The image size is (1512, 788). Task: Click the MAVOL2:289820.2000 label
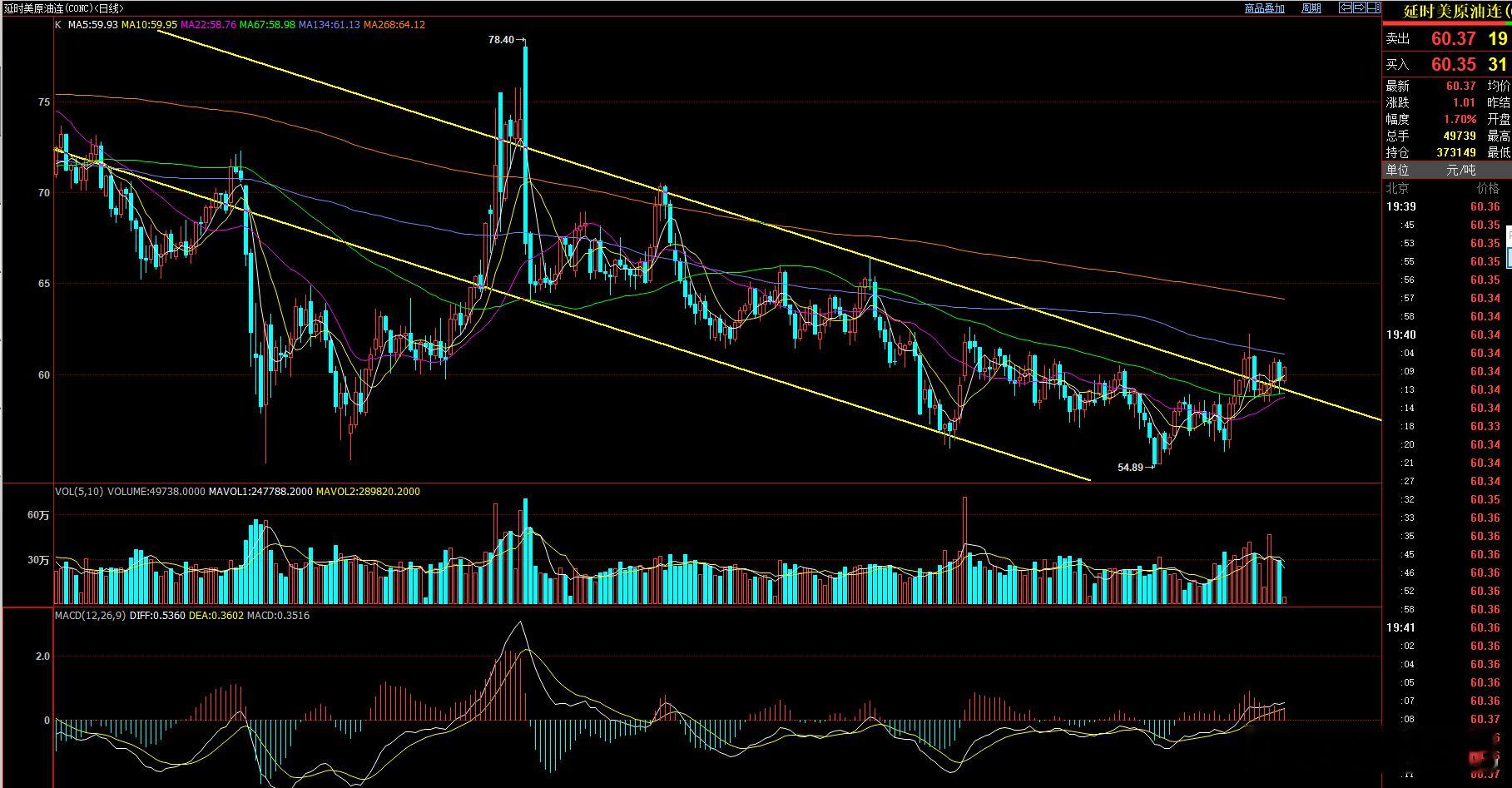[x=369, y=492]
